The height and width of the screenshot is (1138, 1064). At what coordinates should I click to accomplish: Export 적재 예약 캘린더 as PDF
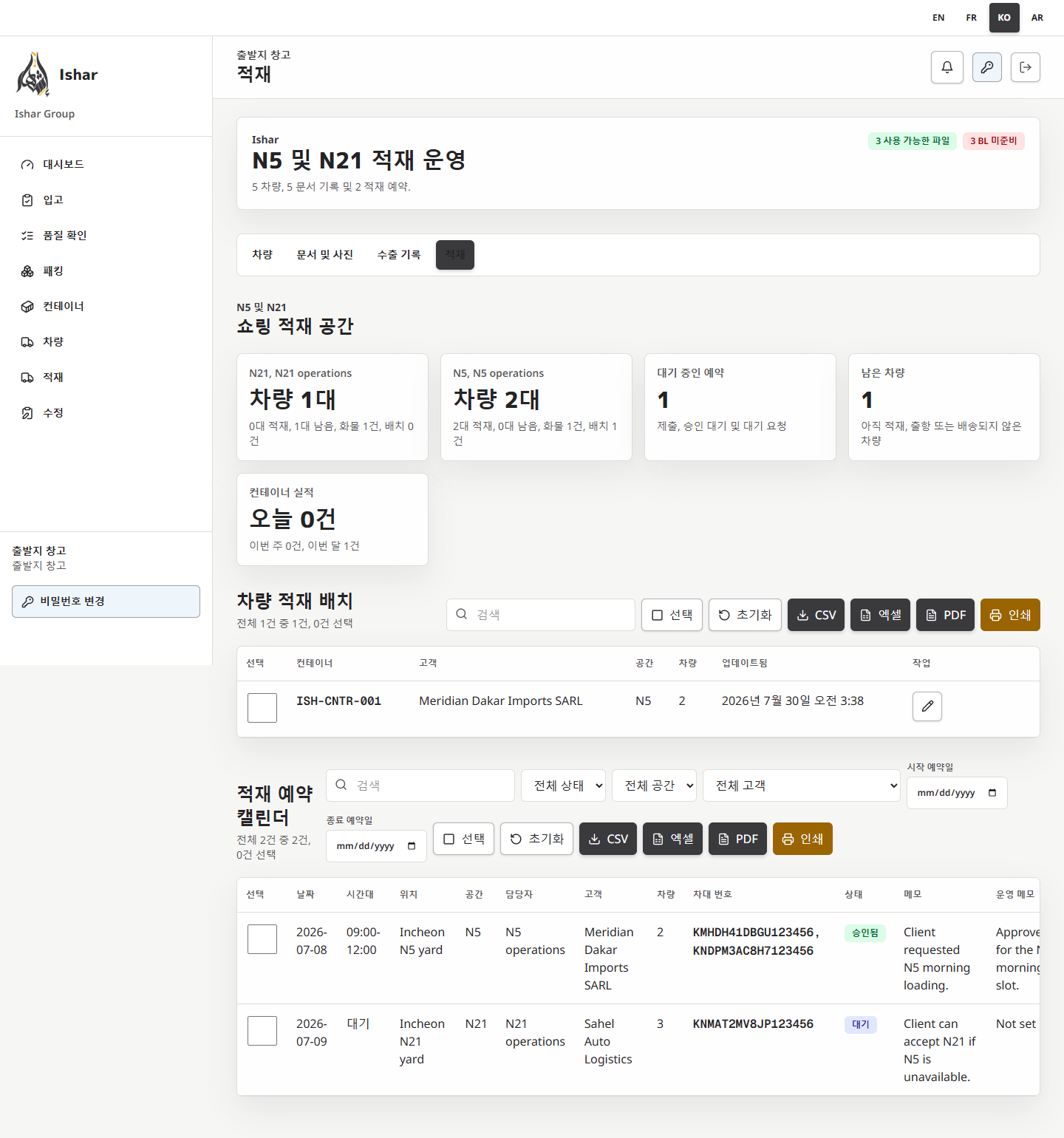pos(737,839)
